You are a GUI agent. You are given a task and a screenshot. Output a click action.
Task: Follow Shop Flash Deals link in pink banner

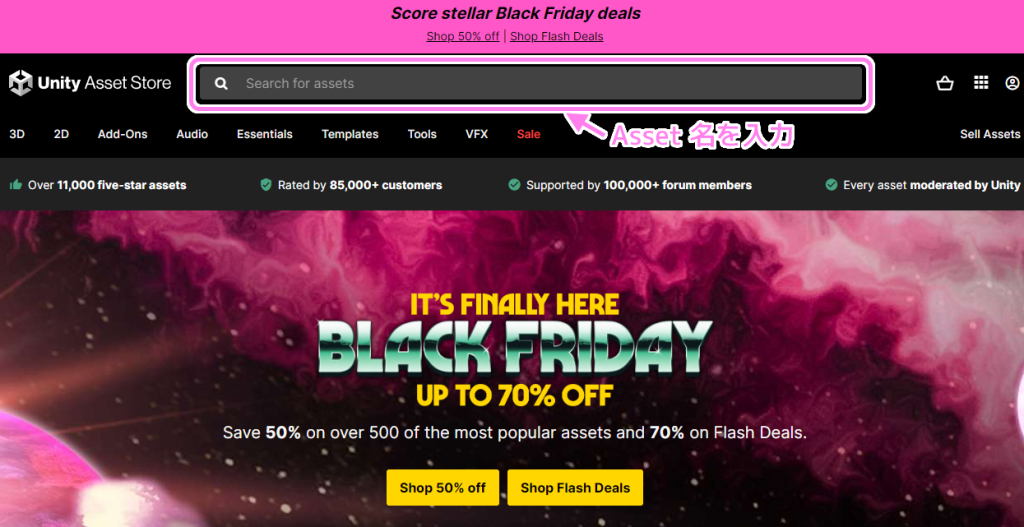tap(556, 36)
